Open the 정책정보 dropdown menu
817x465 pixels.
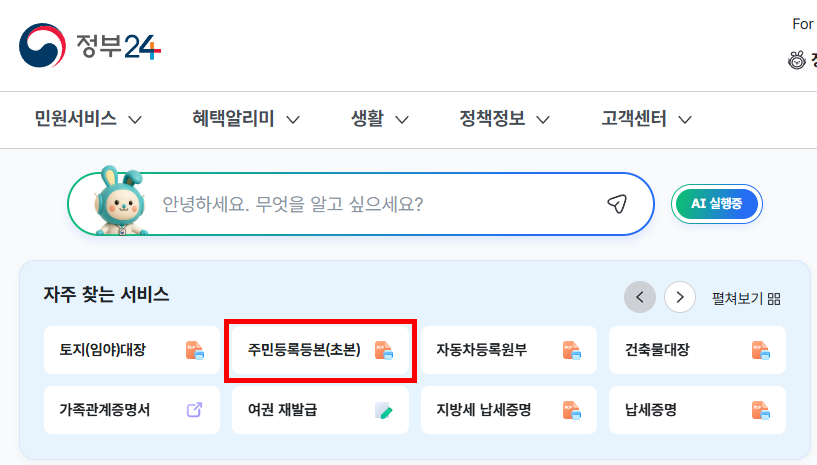click(504, 119)
